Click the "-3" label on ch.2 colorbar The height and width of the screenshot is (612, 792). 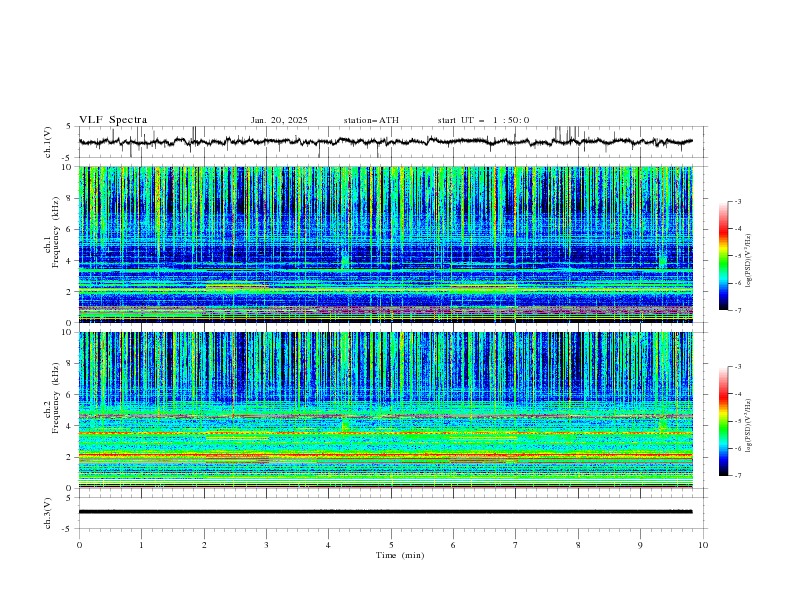click(x=737, y=367)
